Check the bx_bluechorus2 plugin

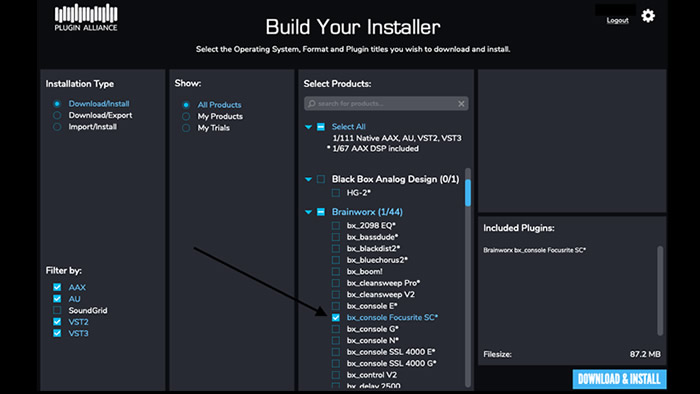[x=336, y=260]
